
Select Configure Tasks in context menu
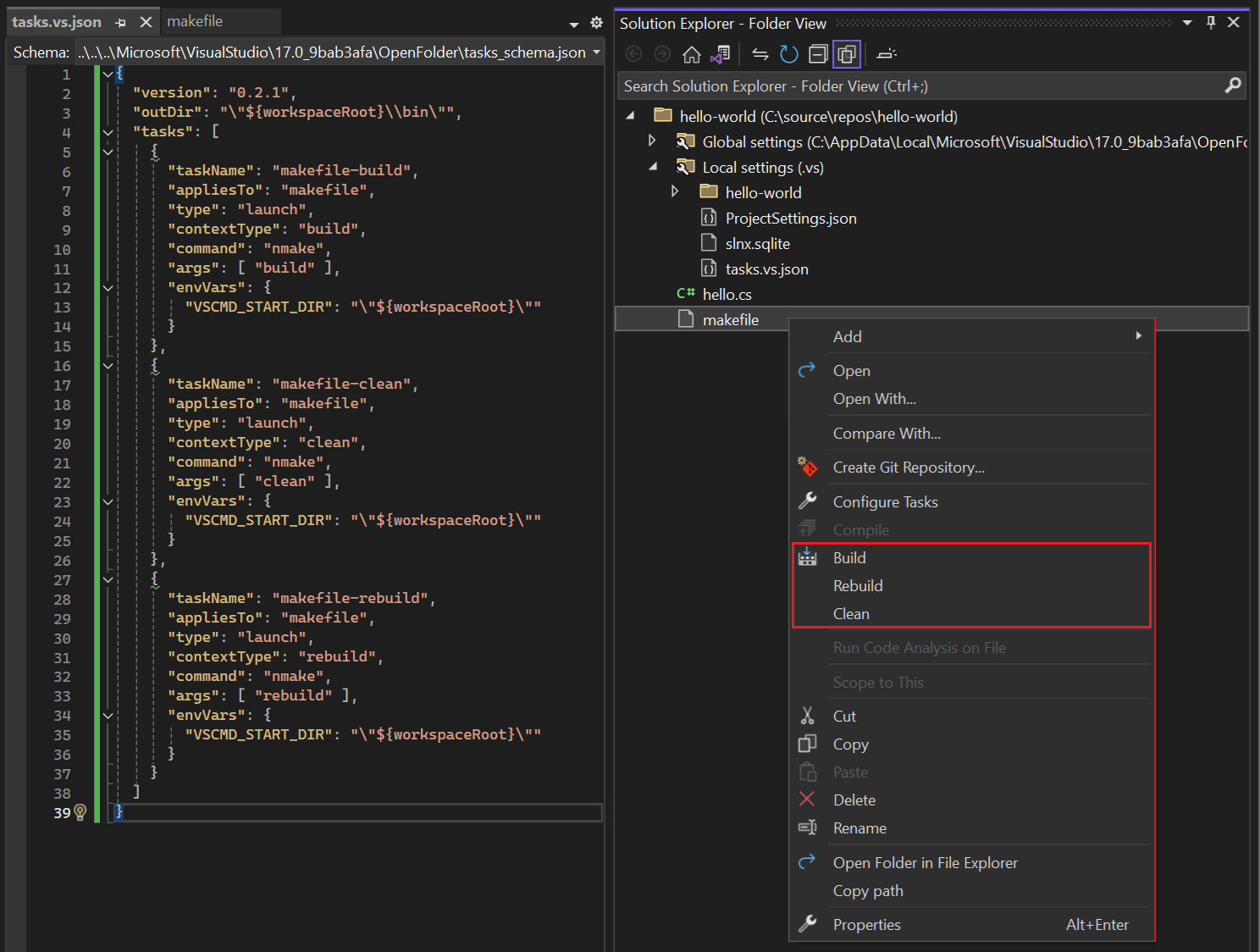pyautogui.click(x=885, y=502)
